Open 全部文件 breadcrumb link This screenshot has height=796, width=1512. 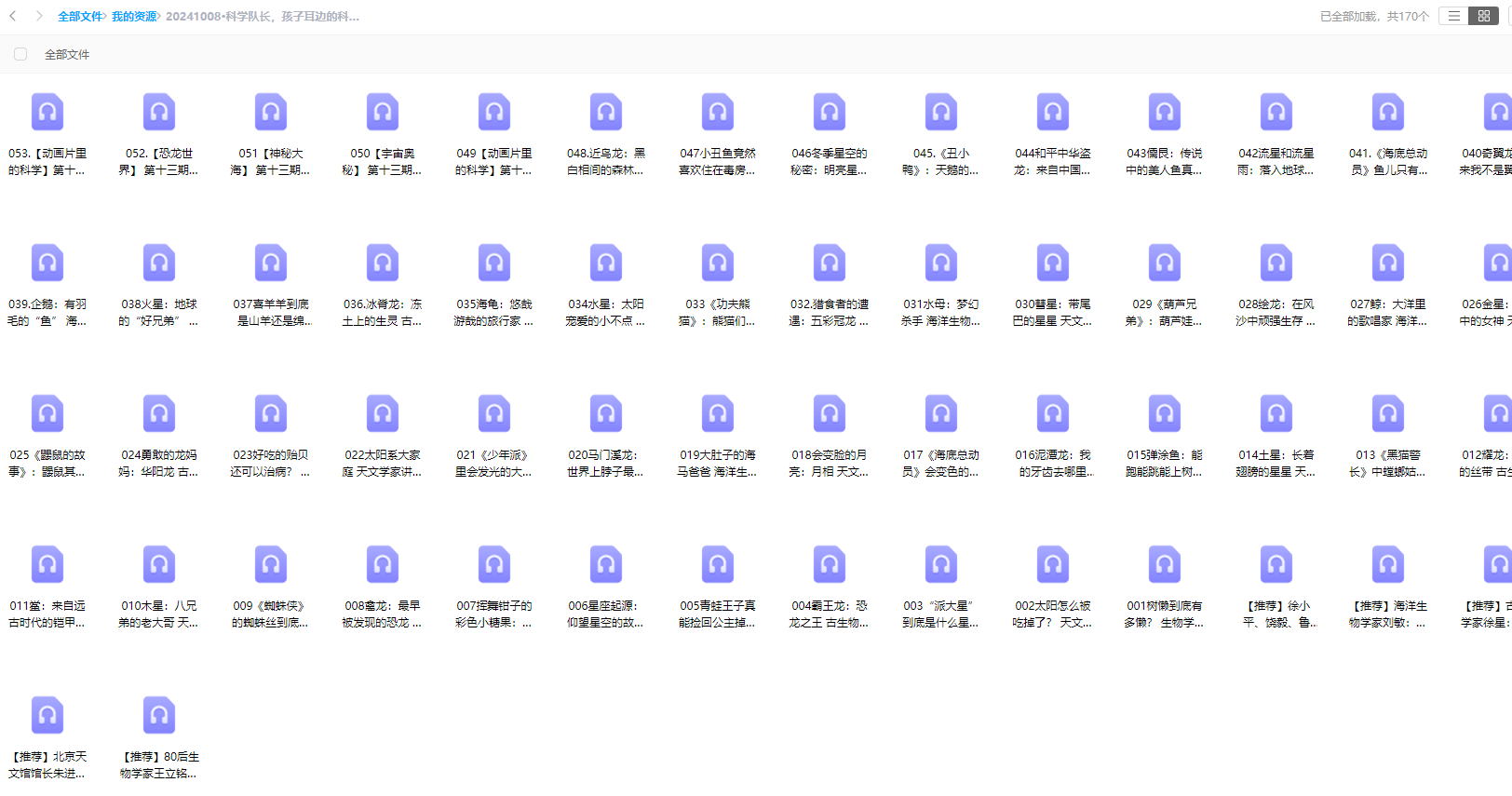click(80, 17)
